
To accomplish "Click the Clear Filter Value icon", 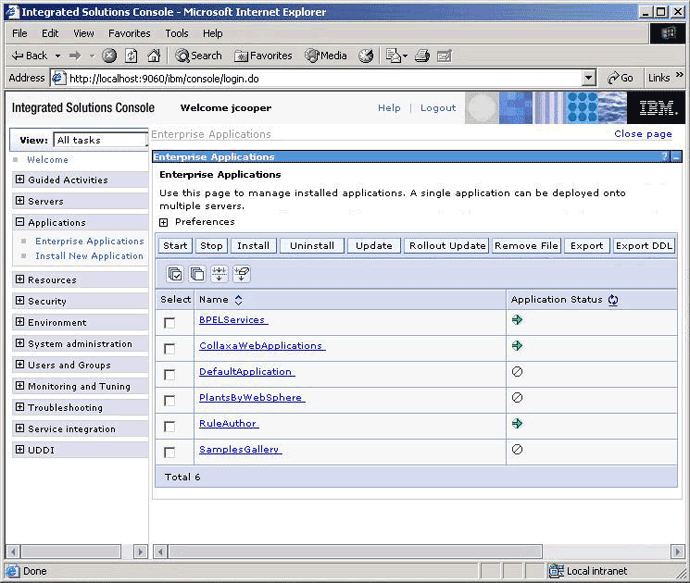I will point(241,273).
